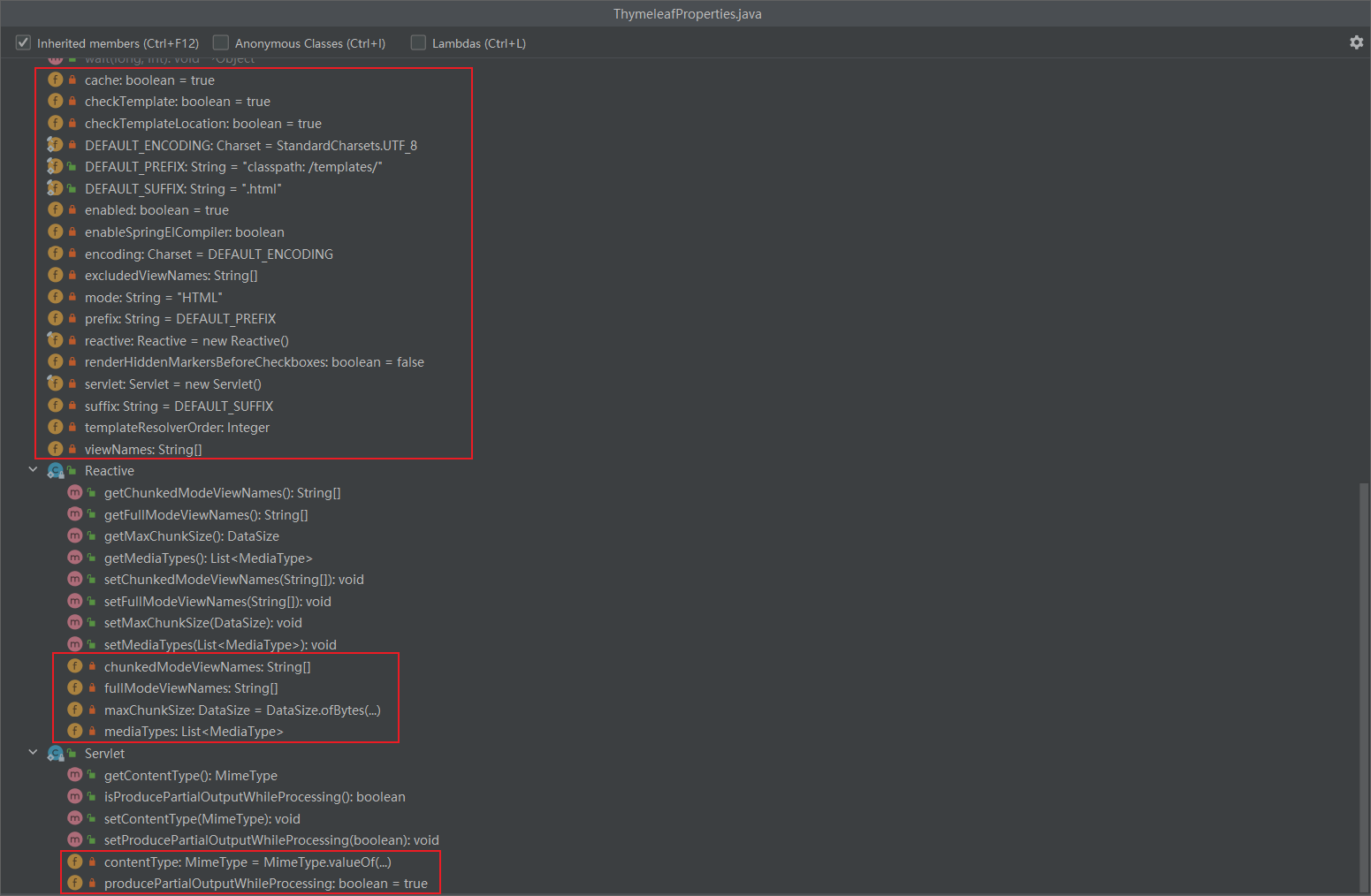
Task: Expand the chevron next to Reactive
Action: [33, 470]
